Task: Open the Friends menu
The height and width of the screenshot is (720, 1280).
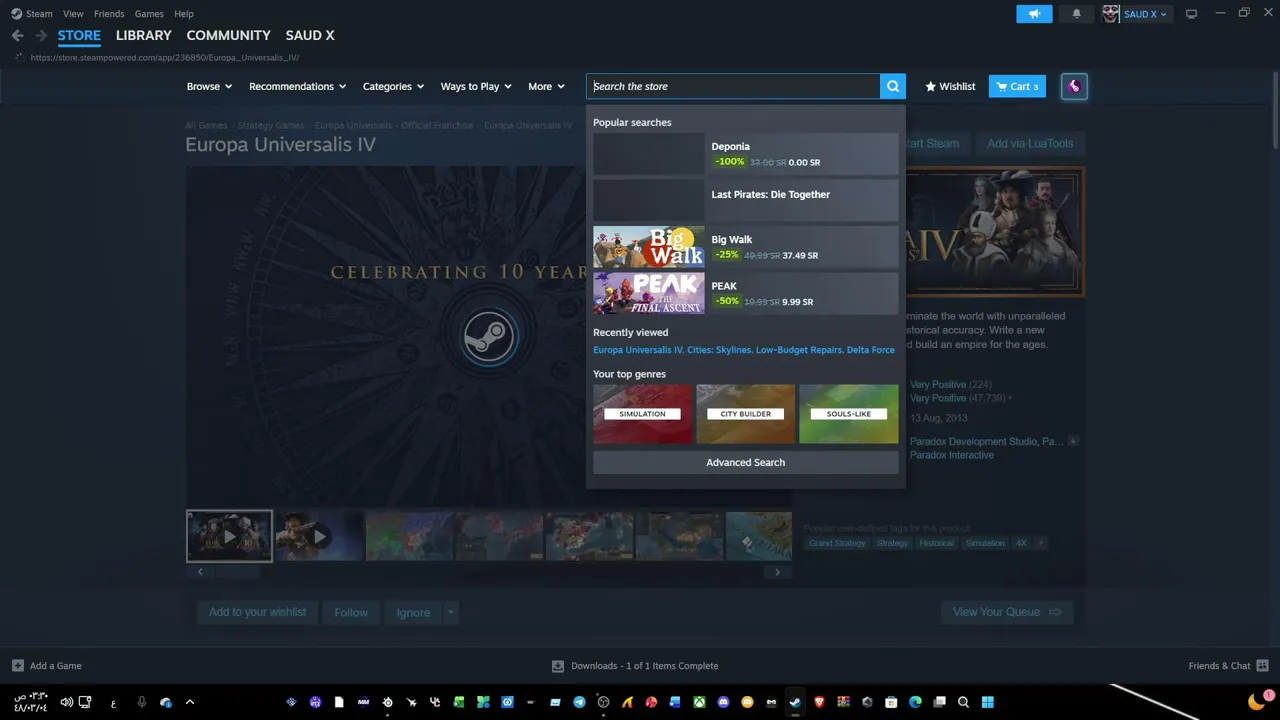Action: pos(109,14)
